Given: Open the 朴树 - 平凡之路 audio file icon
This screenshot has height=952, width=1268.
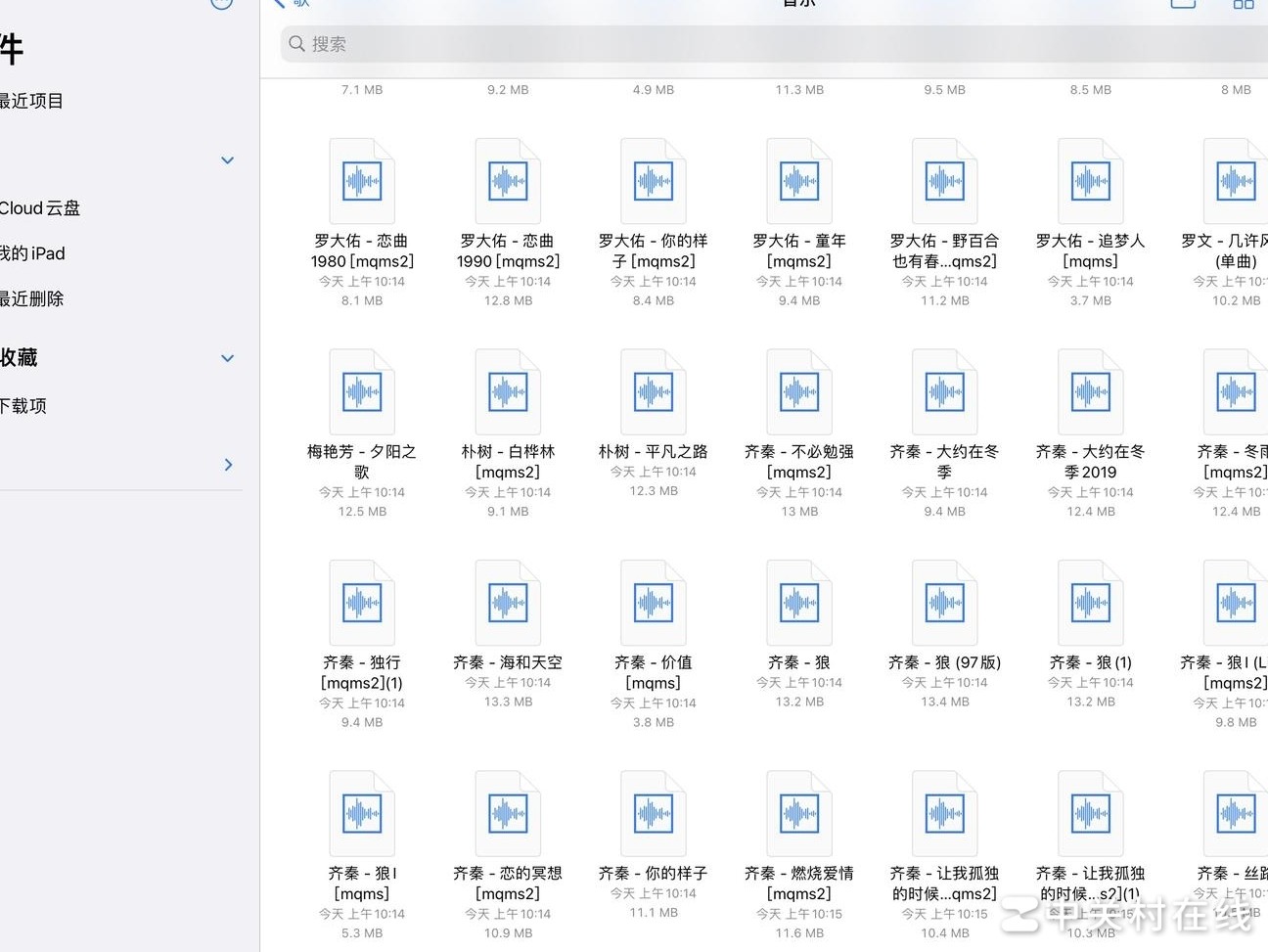Looking at the screenshot, I should point(653,390).
